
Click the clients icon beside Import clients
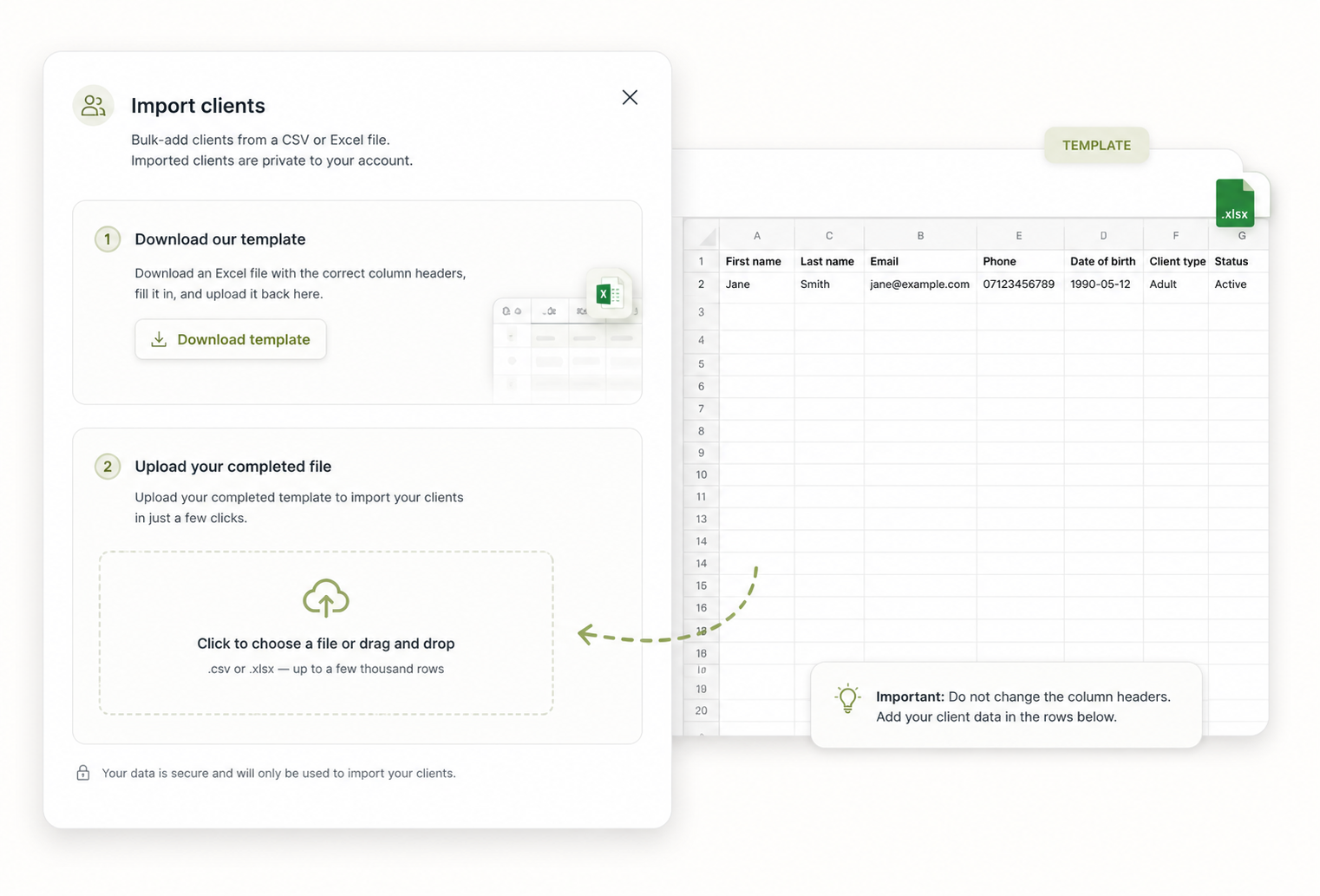click(94, 106)
